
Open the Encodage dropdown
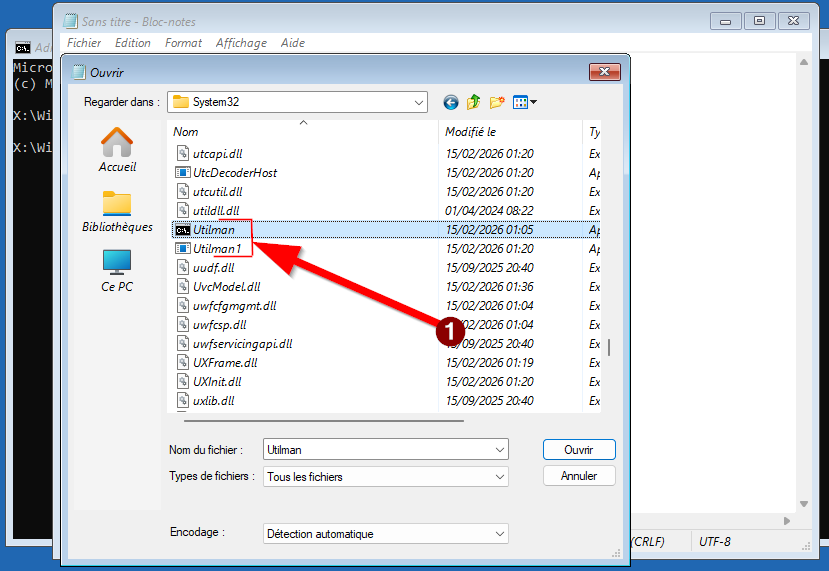coord(499,534)
